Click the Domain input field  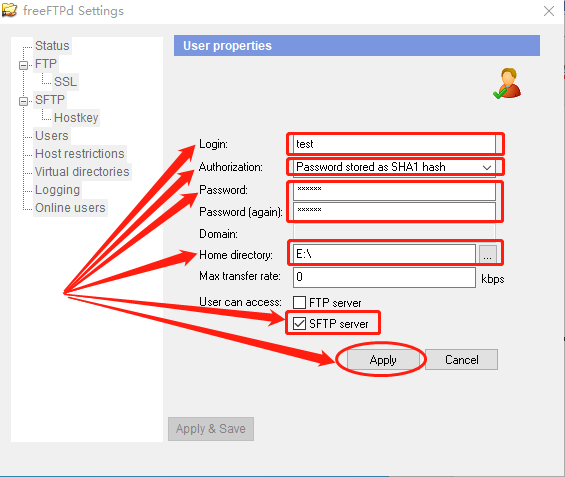coord(395,232)
